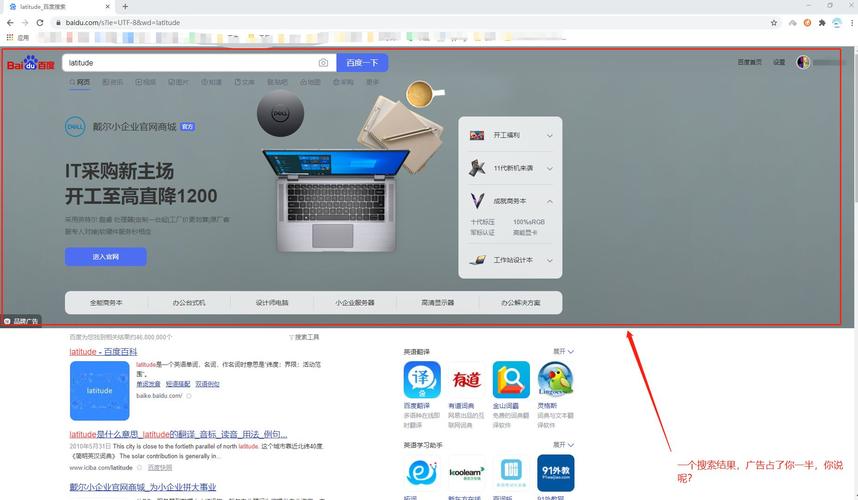Click the Dell logo in advertisement
Image resolution: width=858 pixels, height=500 pixels.
pos(74,127)
